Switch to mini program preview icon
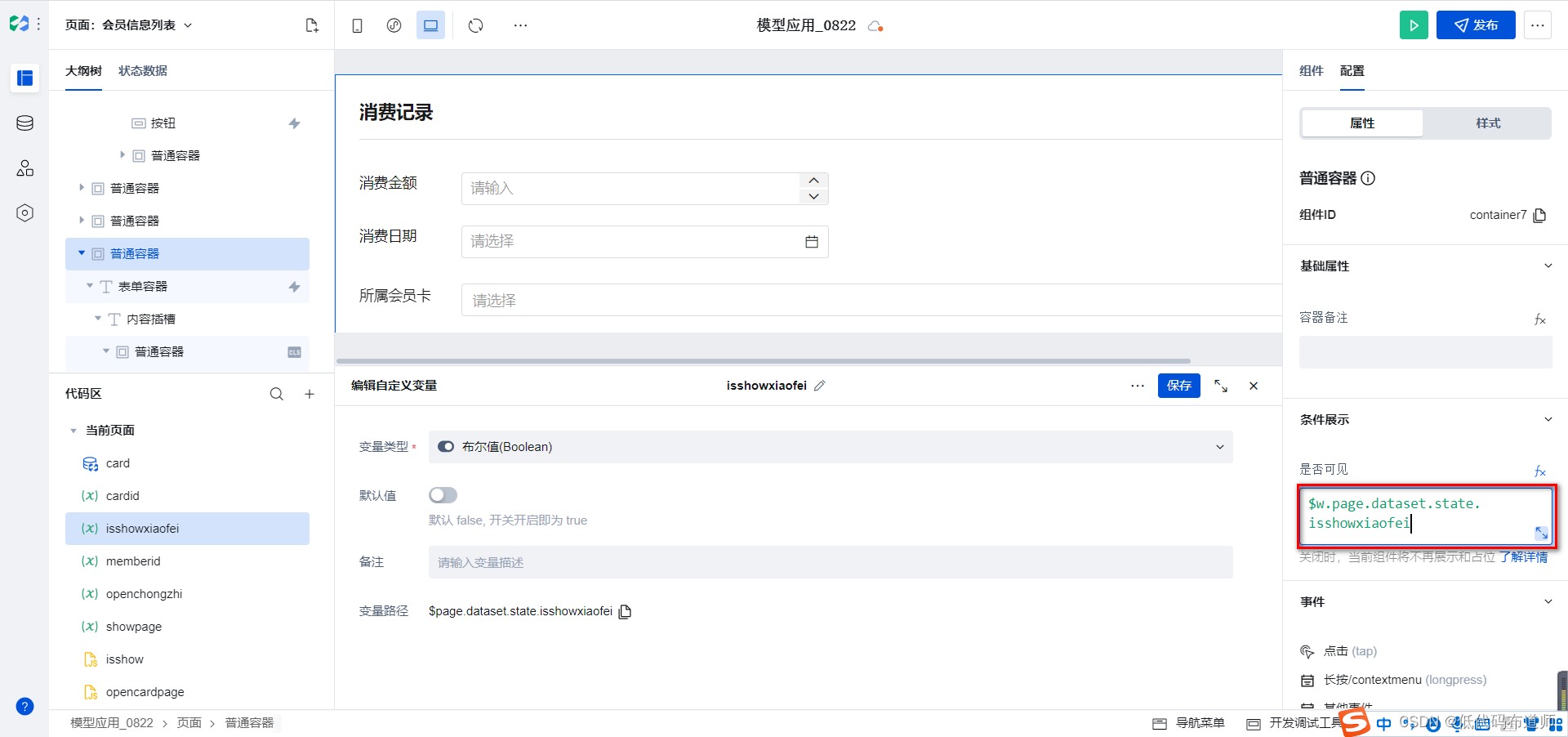 394,25
